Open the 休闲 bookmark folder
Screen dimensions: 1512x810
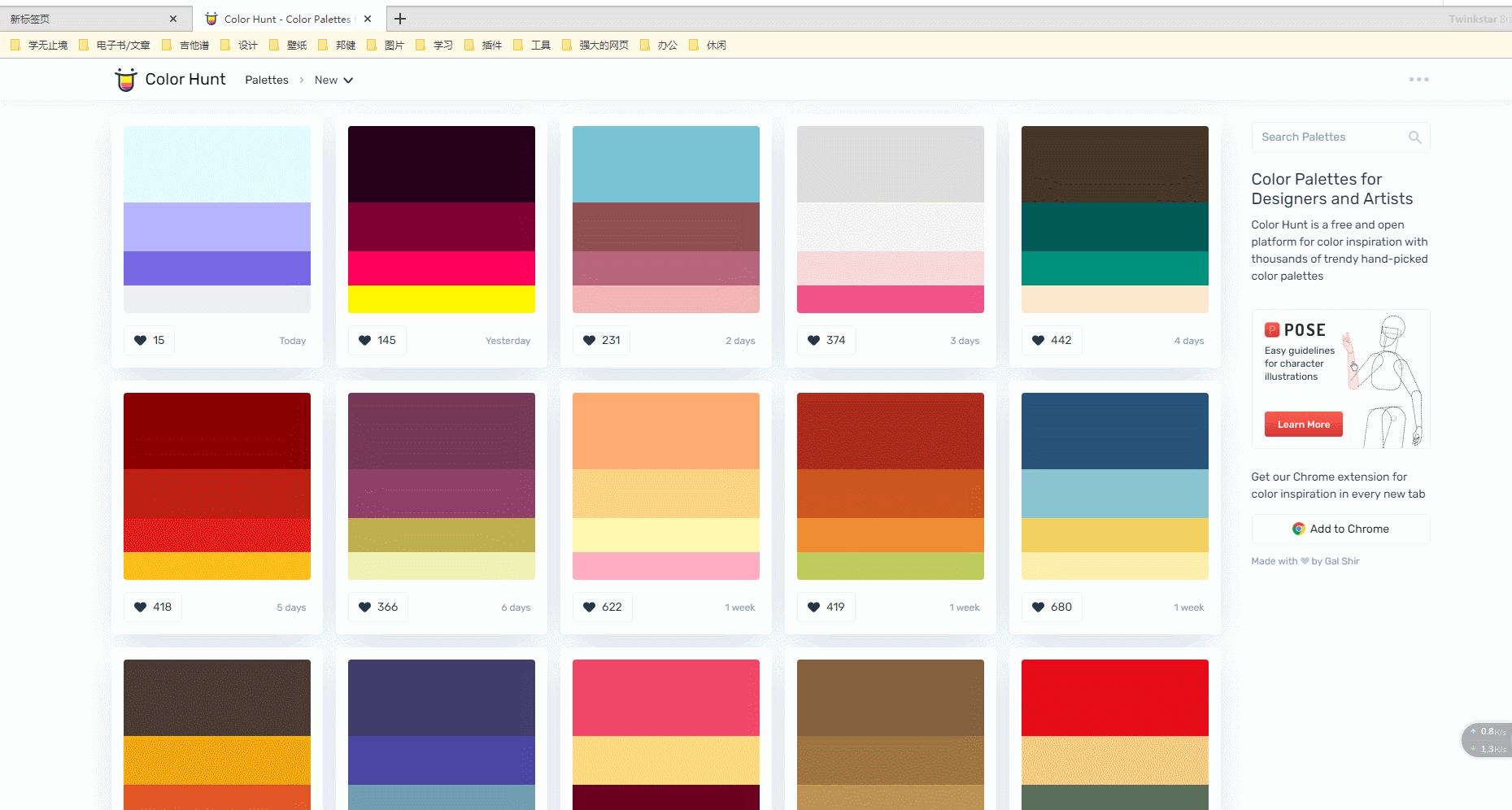[x=708, y=45]
